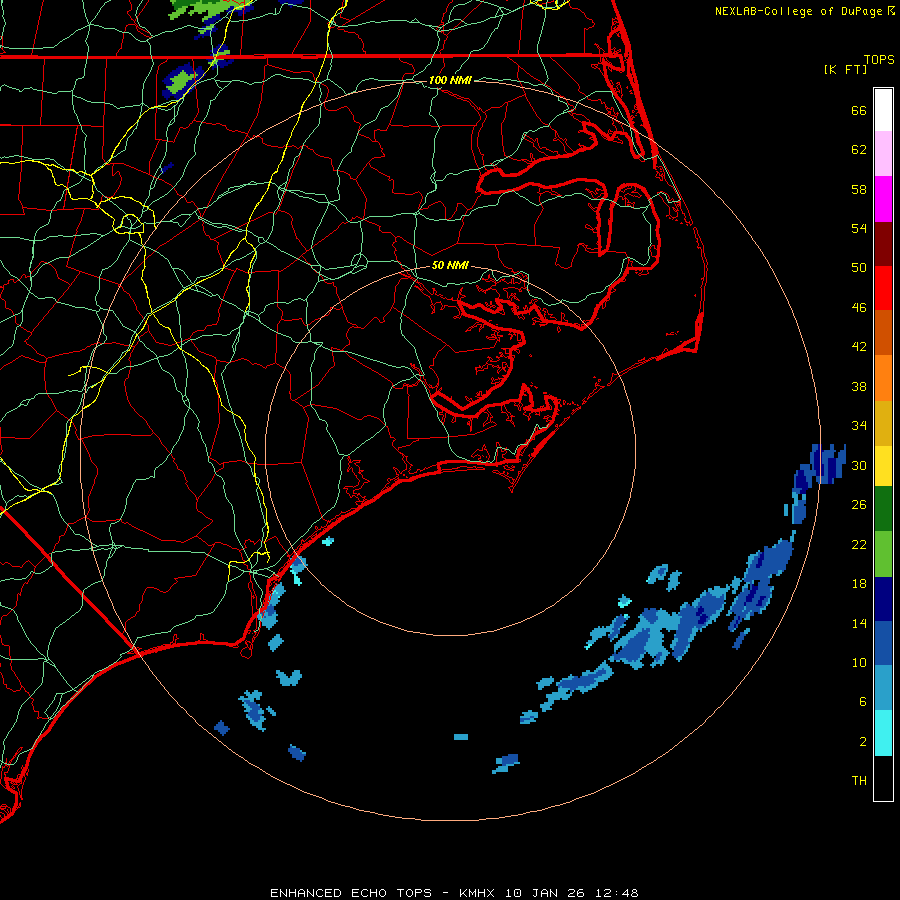This screenshot has width=900, height=900.
Task: Click the '22' legend value
Action: tap(859, 544)
